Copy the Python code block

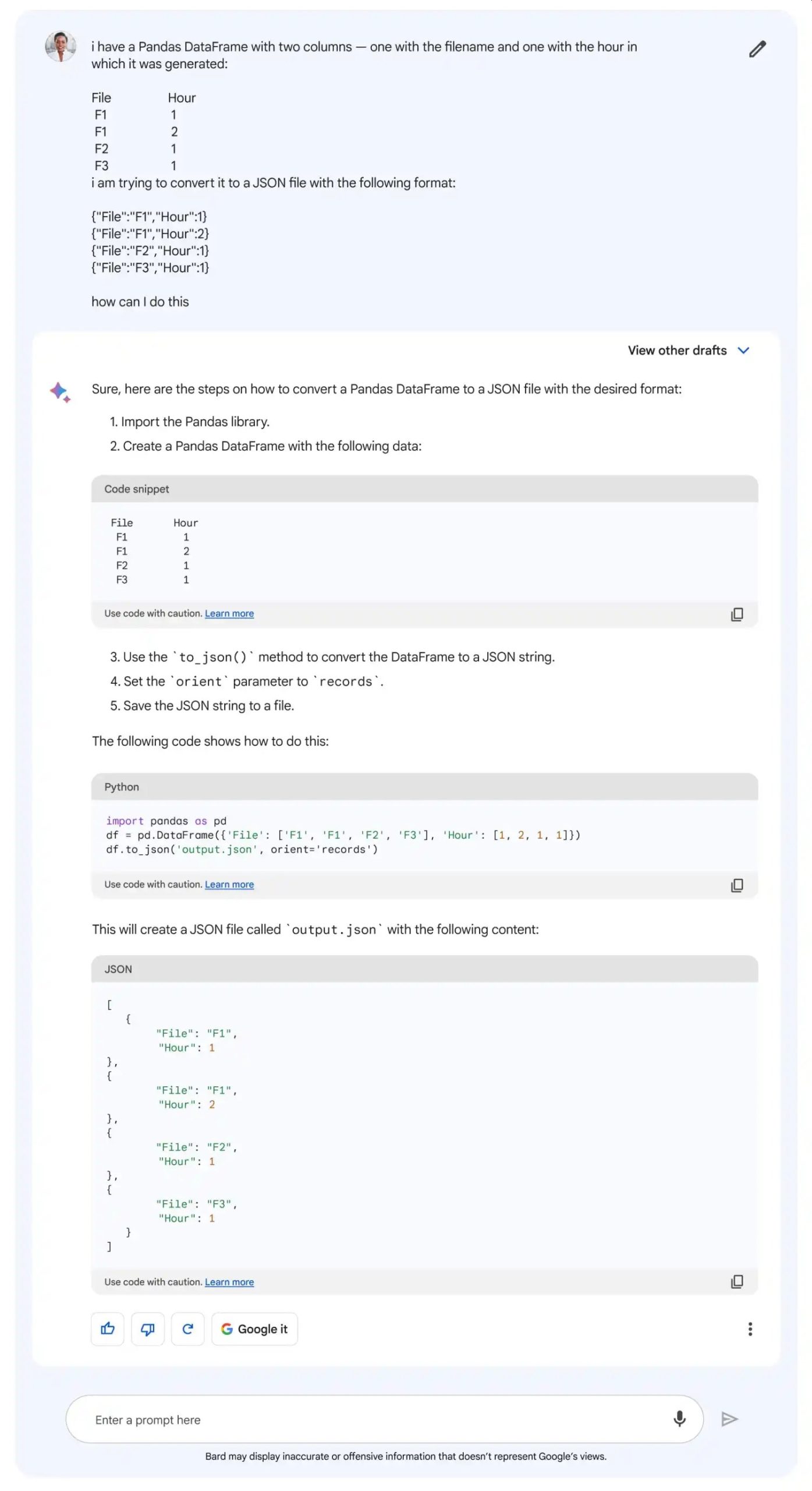(737, 885)
